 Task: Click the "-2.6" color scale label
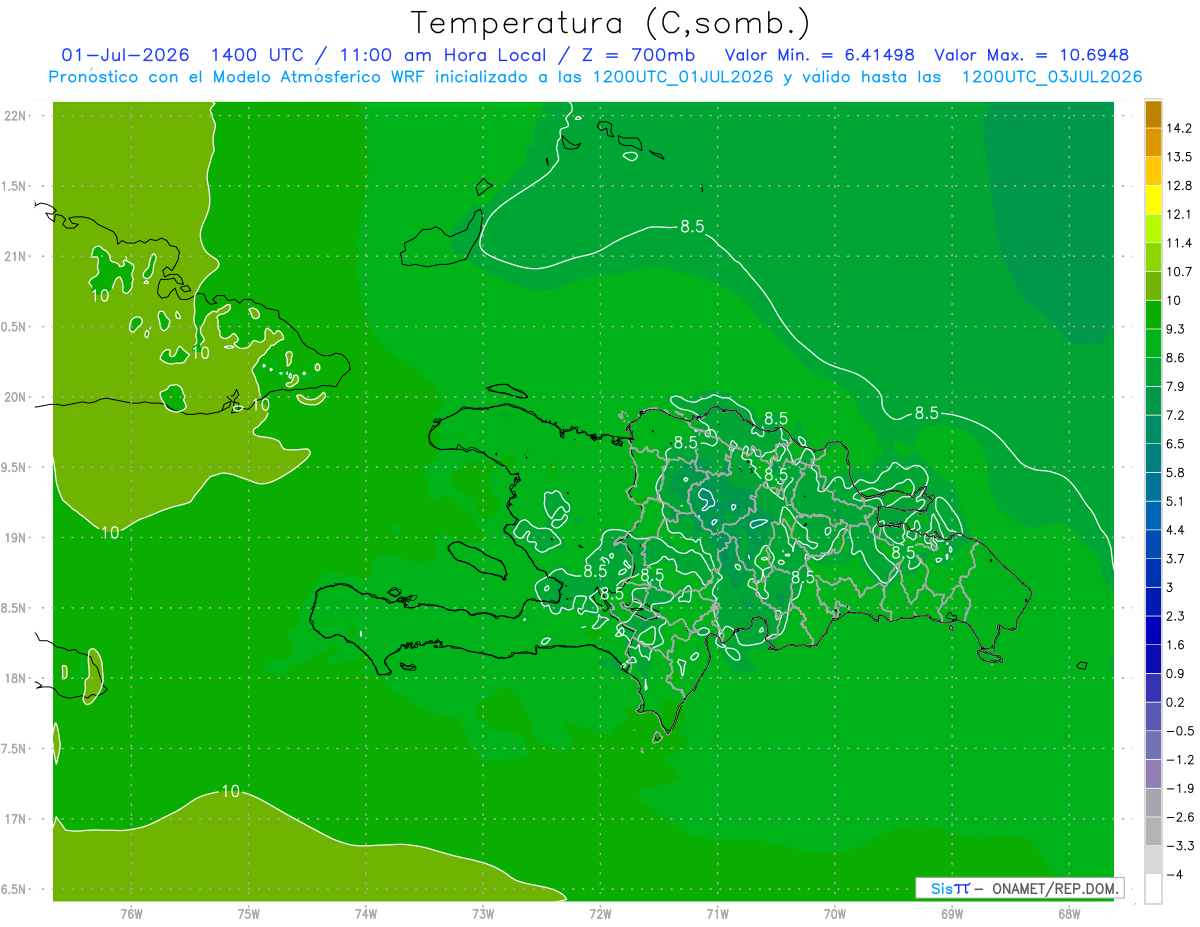[1181, 817]
